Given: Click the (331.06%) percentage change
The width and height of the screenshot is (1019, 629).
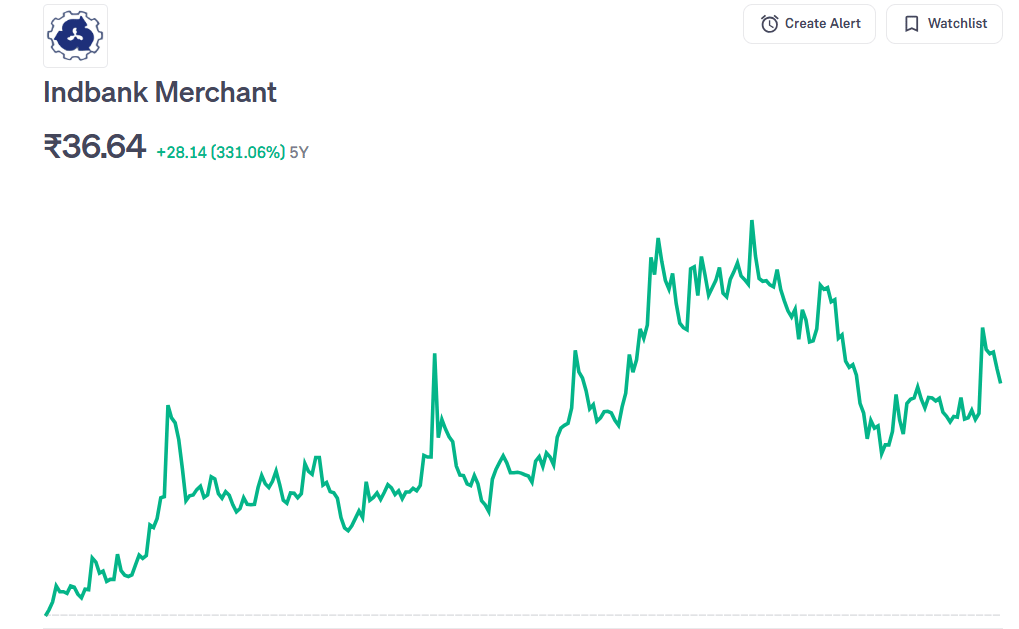Looking at the screenshot, I should 248,152.
